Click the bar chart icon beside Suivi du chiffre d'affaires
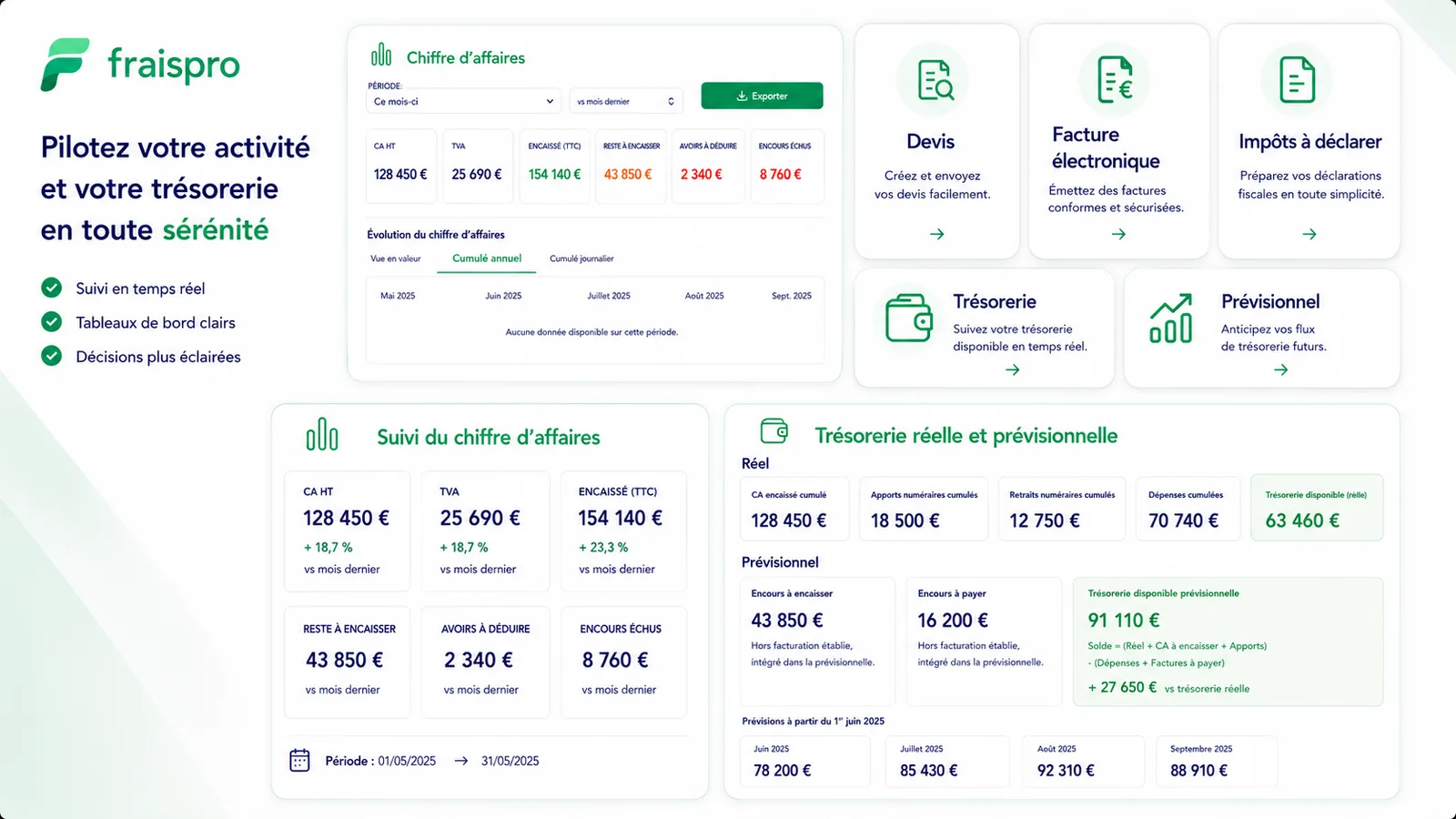Image resolution: width=1456 pixels, height=819 pixels. 322,435
